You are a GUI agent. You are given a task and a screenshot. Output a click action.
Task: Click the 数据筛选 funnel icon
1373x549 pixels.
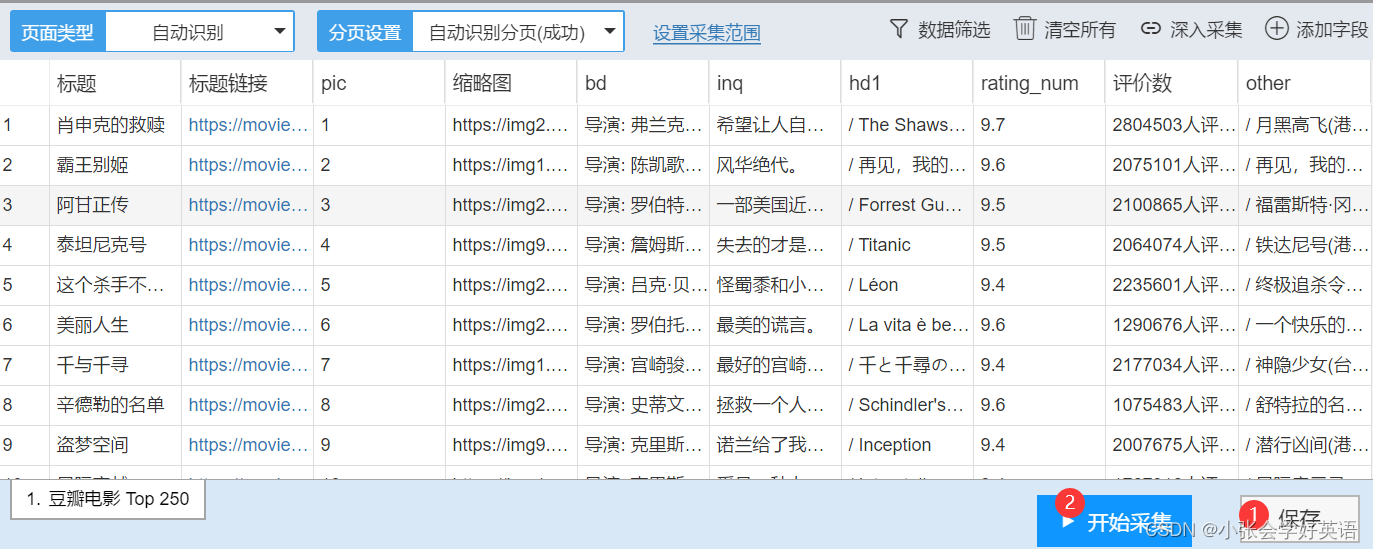898,29
